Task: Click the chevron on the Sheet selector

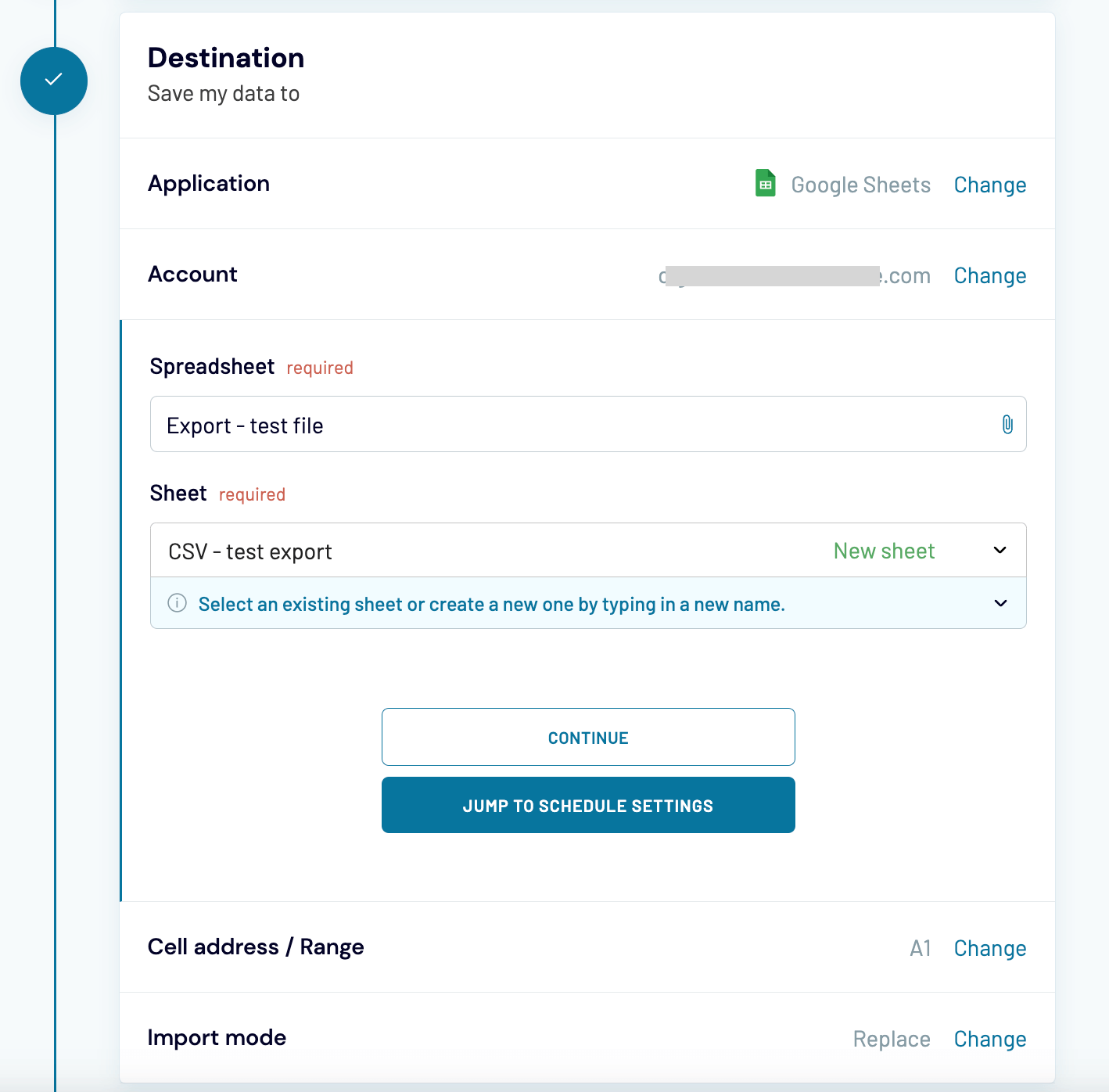Action: [x=1000, y=550]
